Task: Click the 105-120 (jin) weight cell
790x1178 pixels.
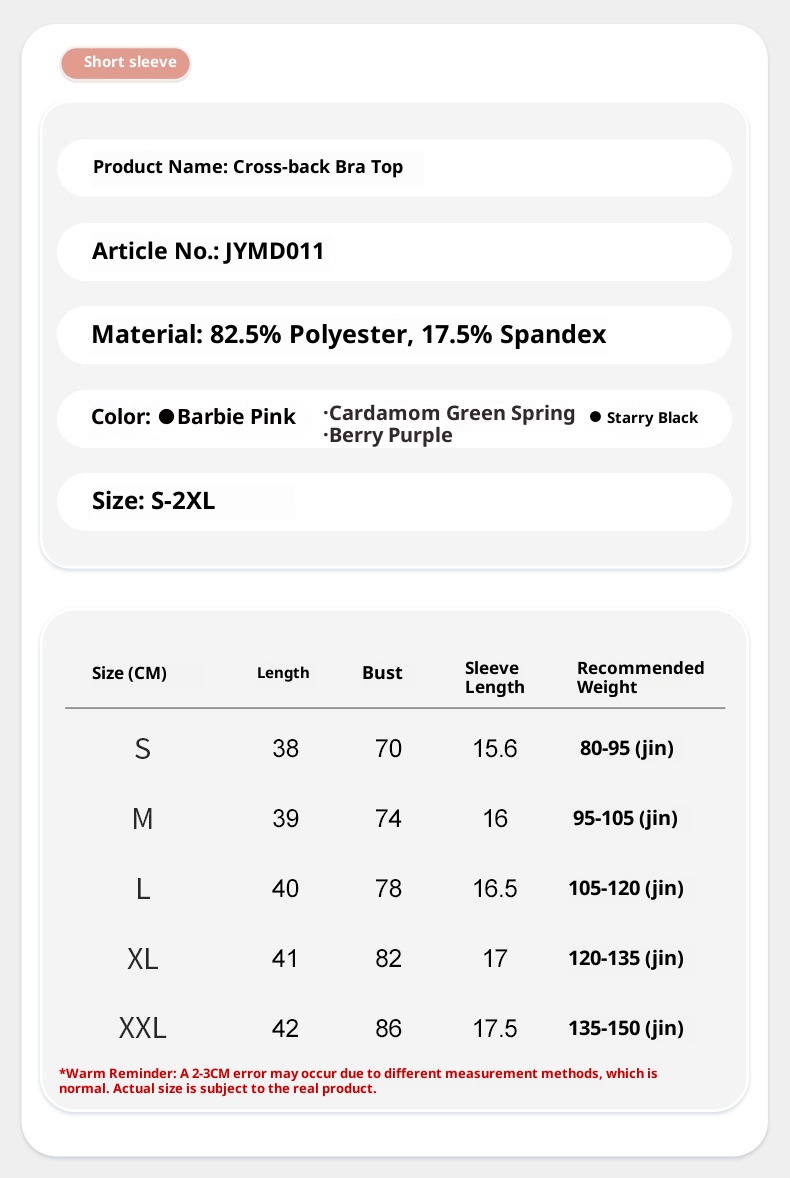Action: pos(625,888)
